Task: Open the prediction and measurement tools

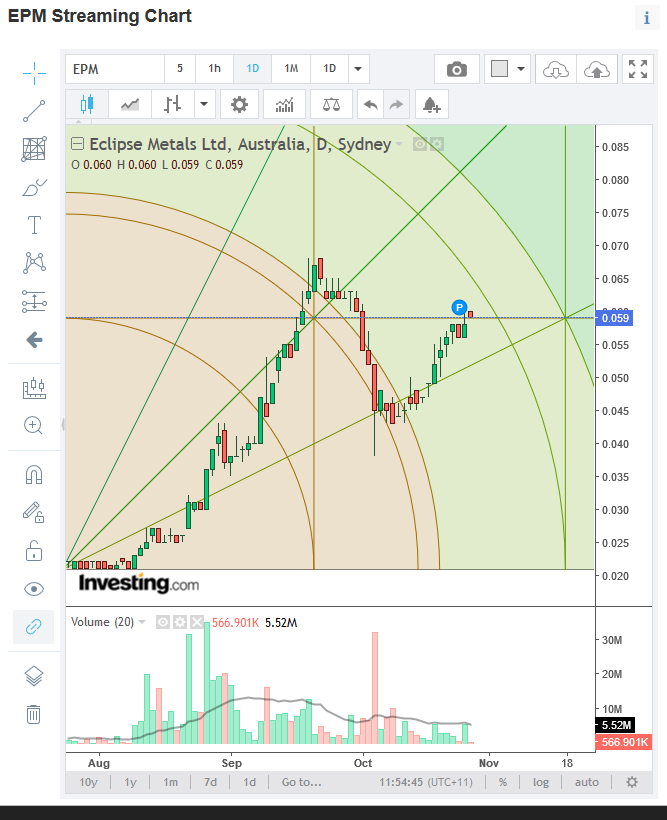Action: click(x=34, y=302)
